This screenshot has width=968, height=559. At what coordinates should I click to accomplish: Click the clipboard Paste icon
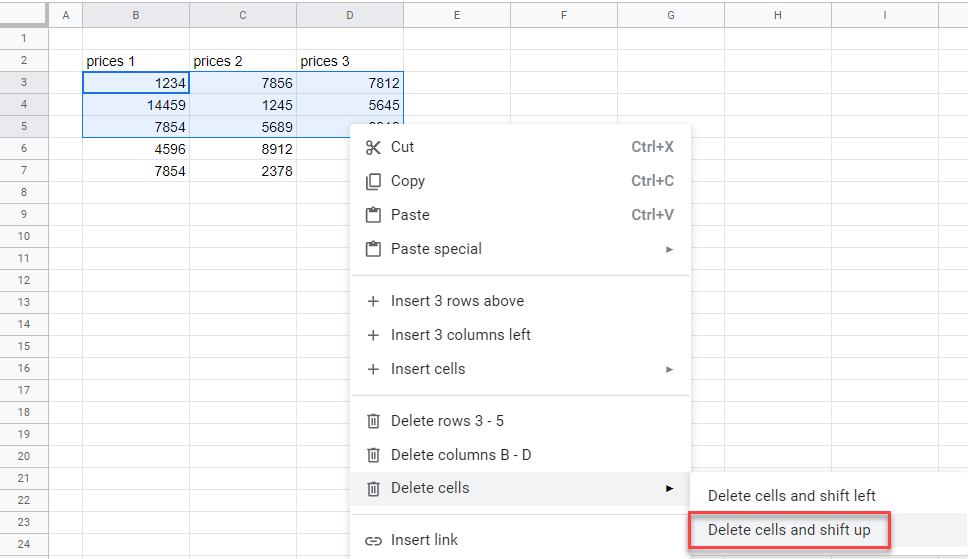pyautogui.click(x=373, y=215)
